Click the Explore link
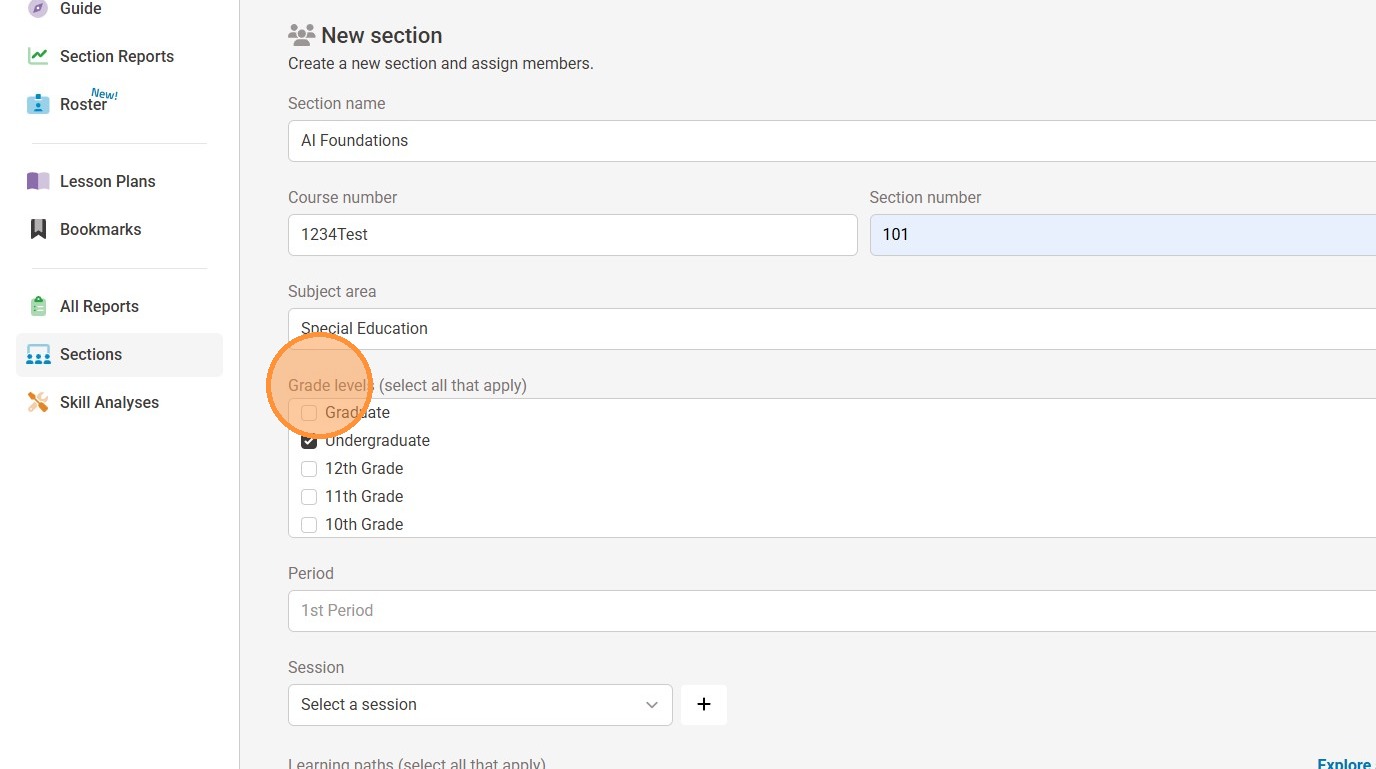Viewport: 1376px width, 769px height. [x=1345, y=764]
